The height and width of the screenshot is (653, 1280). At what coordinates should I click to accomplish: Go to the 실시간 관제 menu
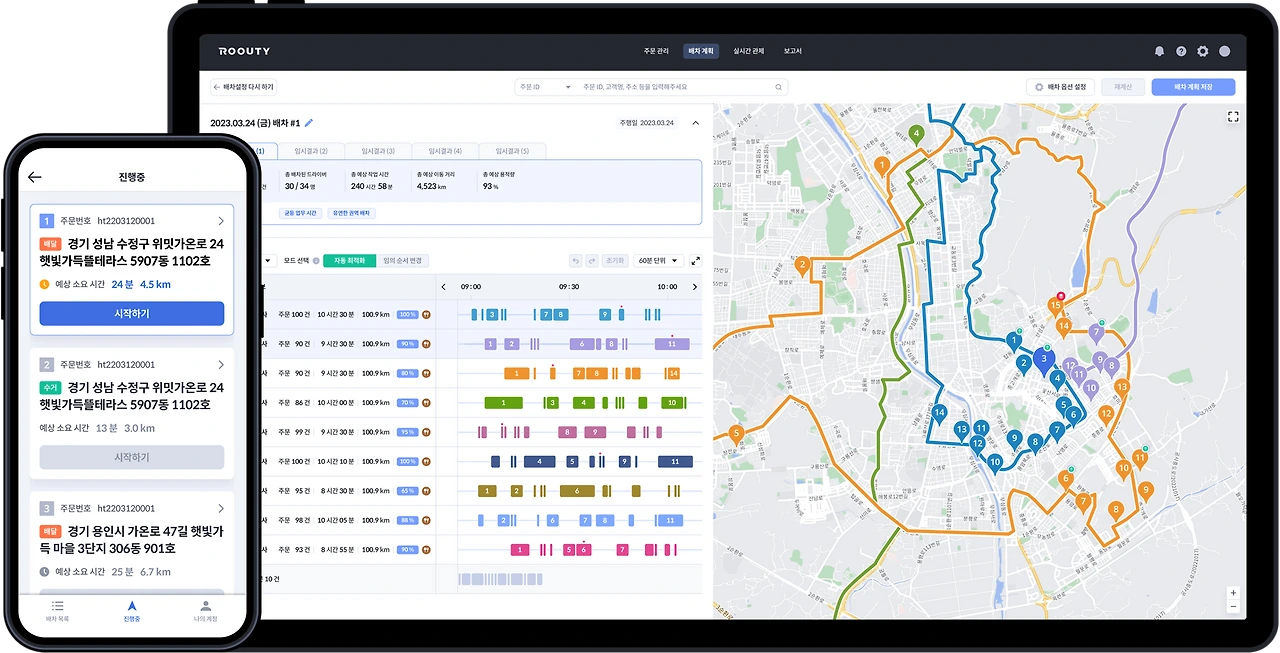pos(749,51)
